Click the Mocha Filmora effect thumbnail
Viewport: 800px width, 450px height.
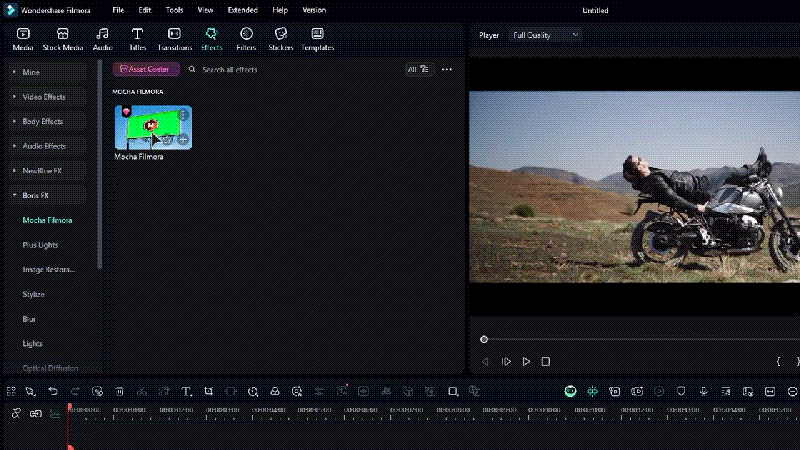coord(153,128)
